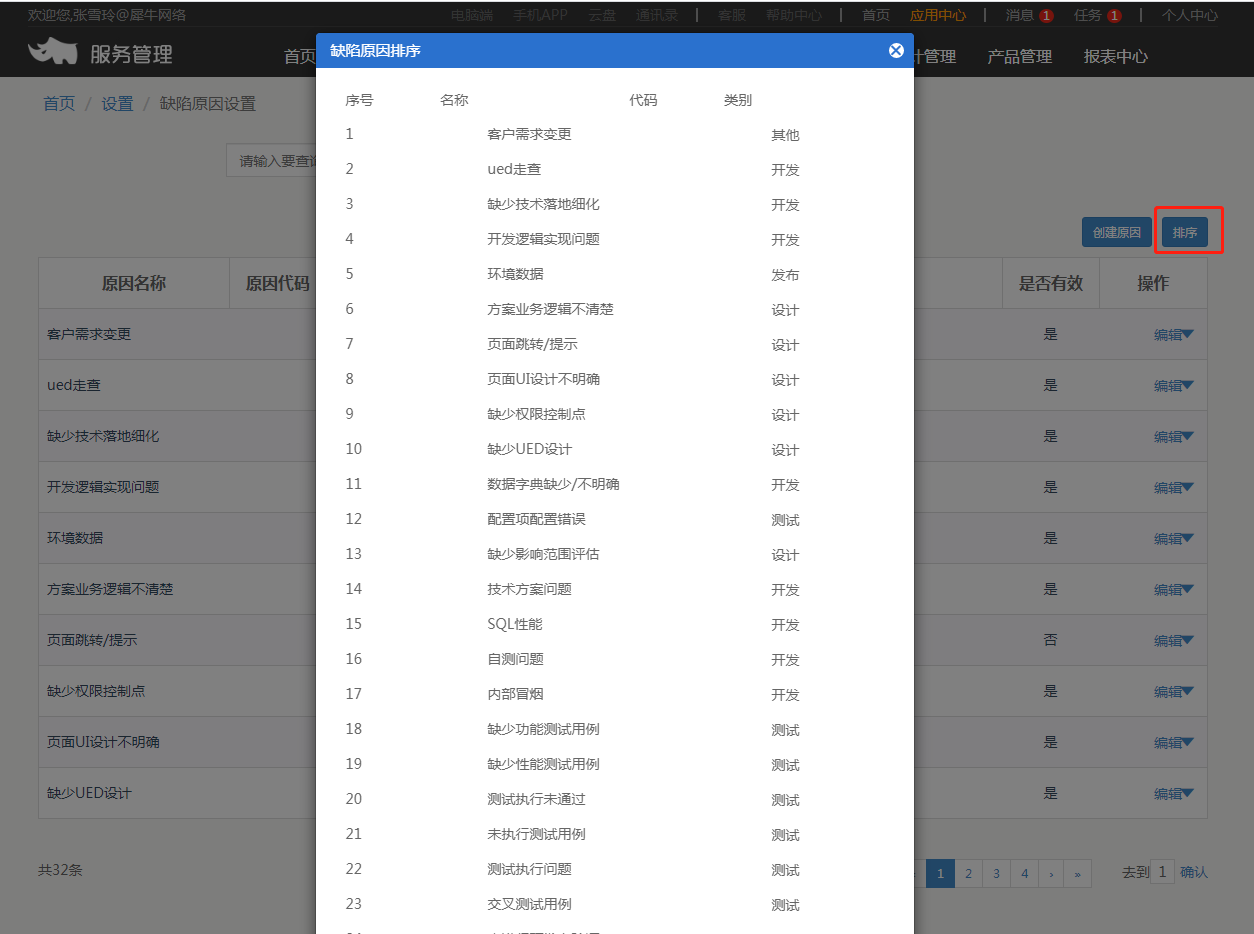
Task: Go to page 2 in pagination
Action: (x=968, y=873)
